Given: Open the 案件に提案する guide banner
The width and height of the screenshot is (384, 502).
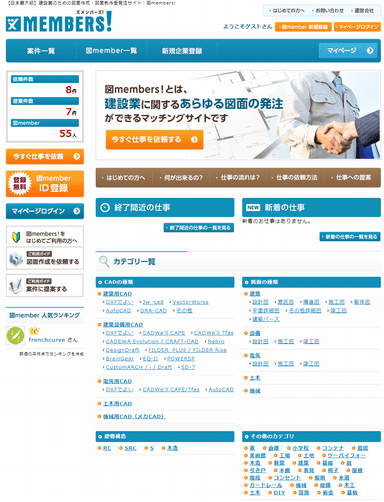Looking at the screenshot, I should point(45,286).
